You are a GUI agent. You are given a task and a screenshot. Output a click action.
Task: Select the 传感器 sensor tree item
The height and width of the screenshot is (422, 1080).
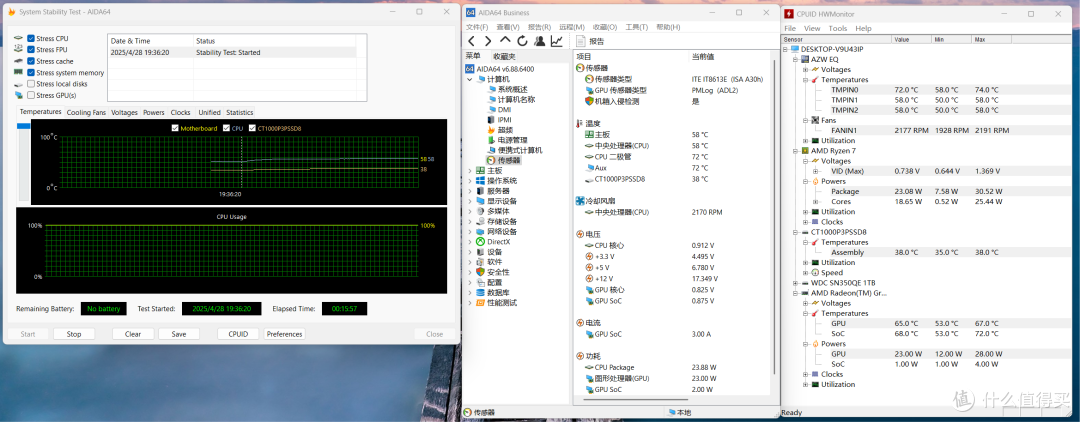tap(509, 160)
